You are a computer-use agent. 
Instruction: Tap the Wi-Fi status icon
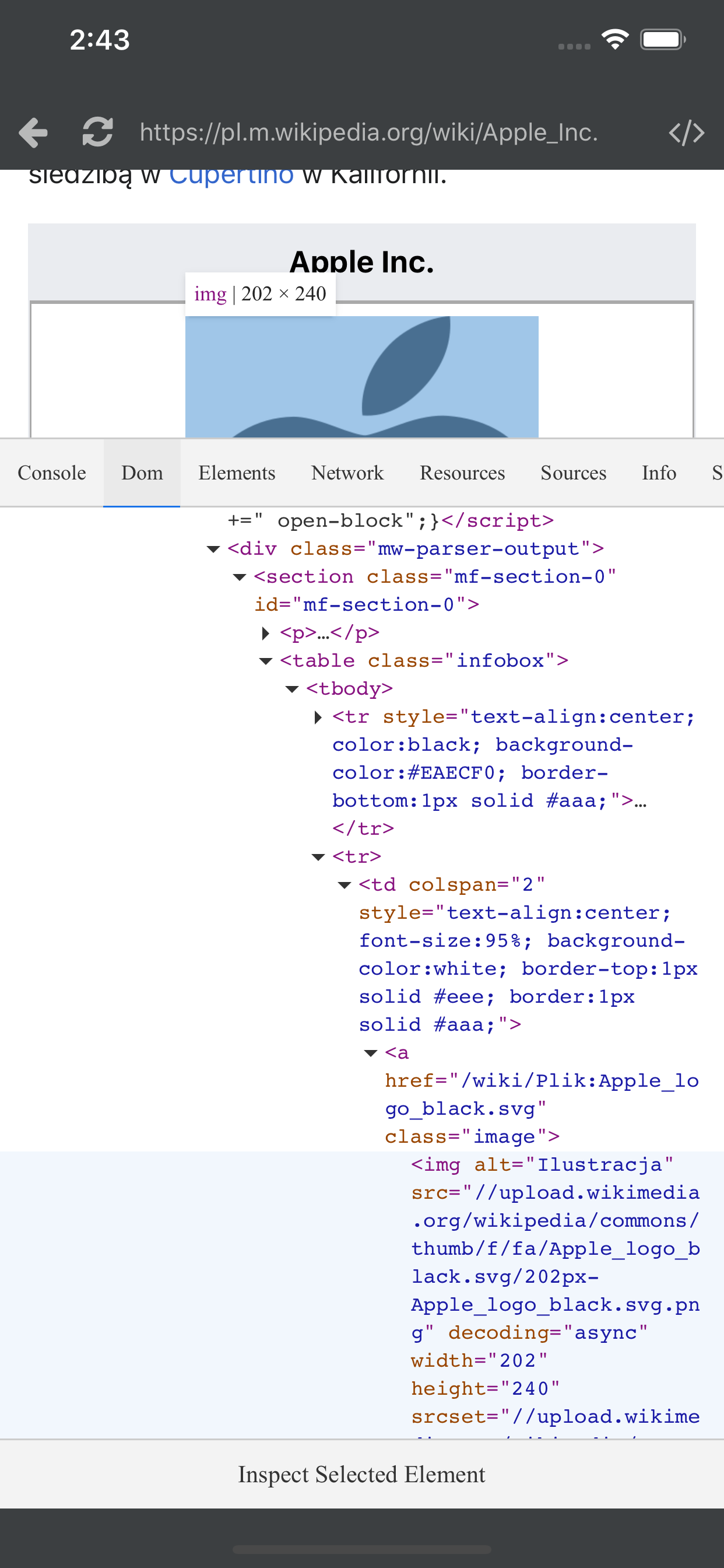(x=615, y=39)
